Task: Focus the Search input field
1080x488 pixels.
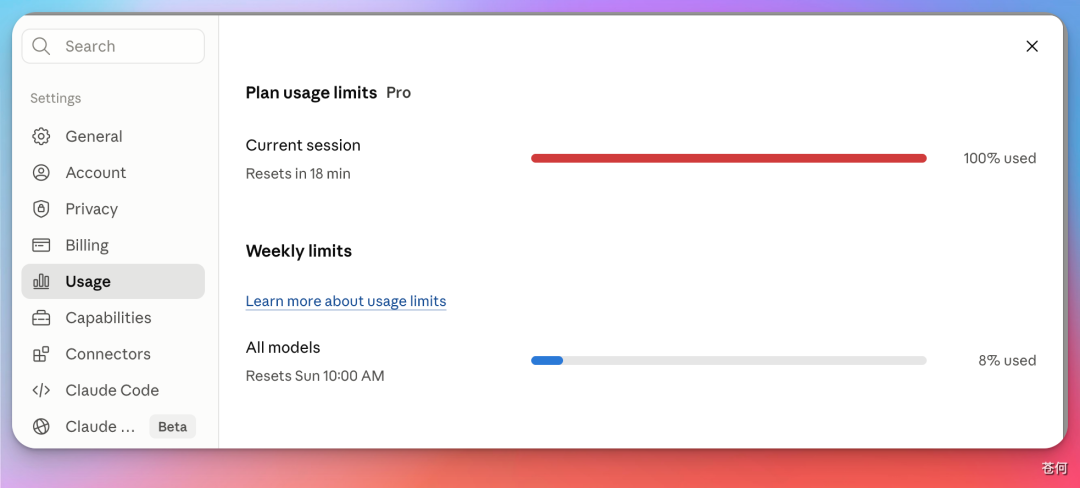Action: (x=113, y=46)
